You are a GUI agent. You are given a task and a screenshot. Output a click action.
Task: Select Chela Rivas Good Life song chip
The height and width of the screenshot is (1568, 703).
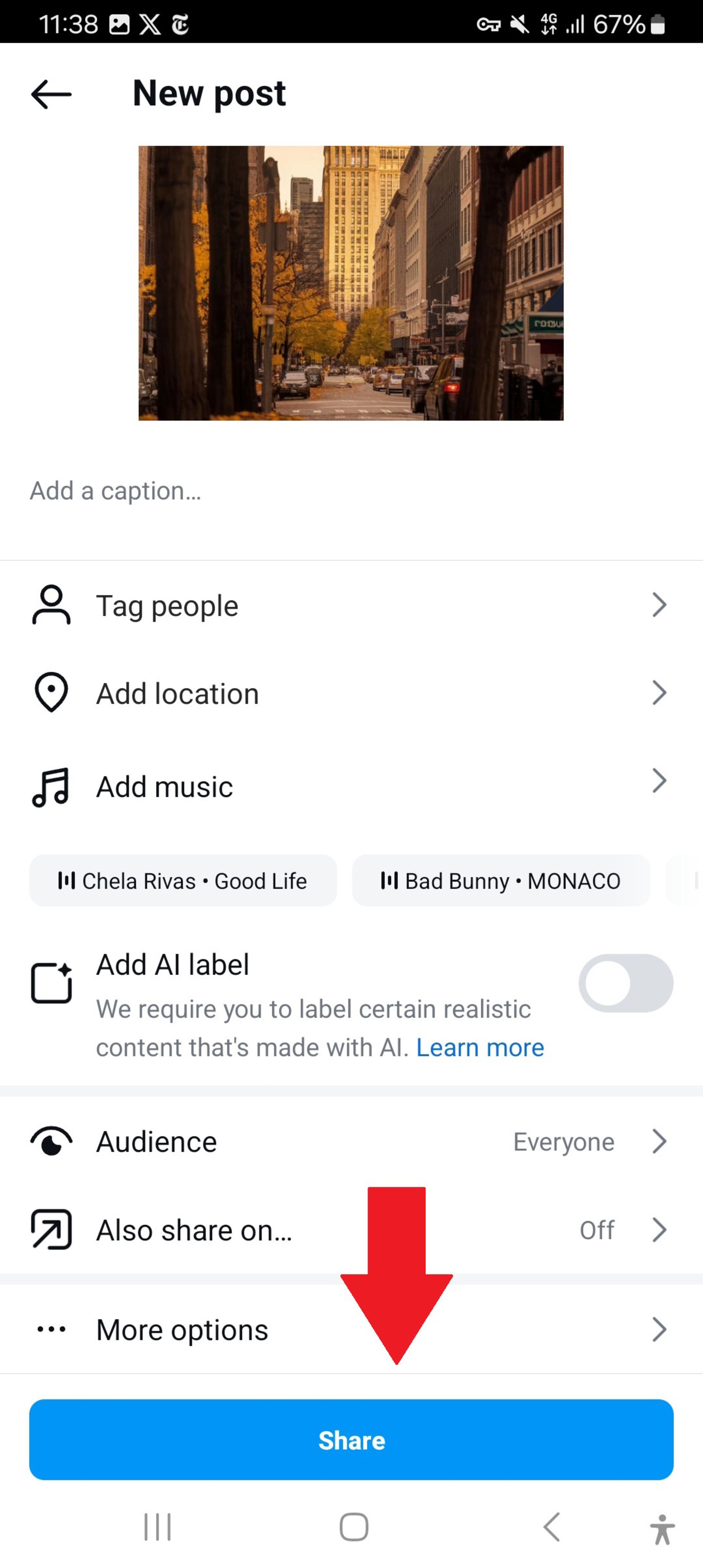(x=183, y=880)
